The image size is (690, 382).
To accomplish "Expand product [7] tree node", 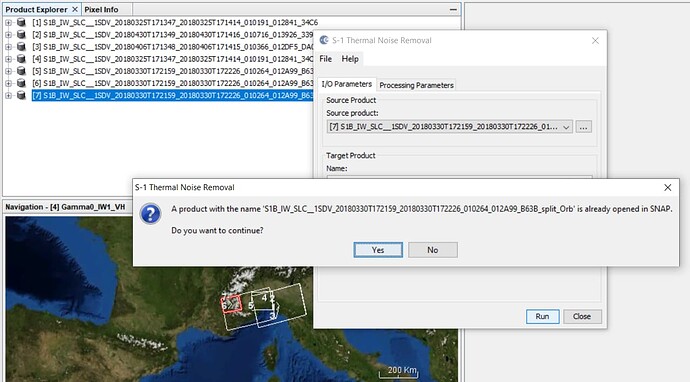I will point(8,96).
